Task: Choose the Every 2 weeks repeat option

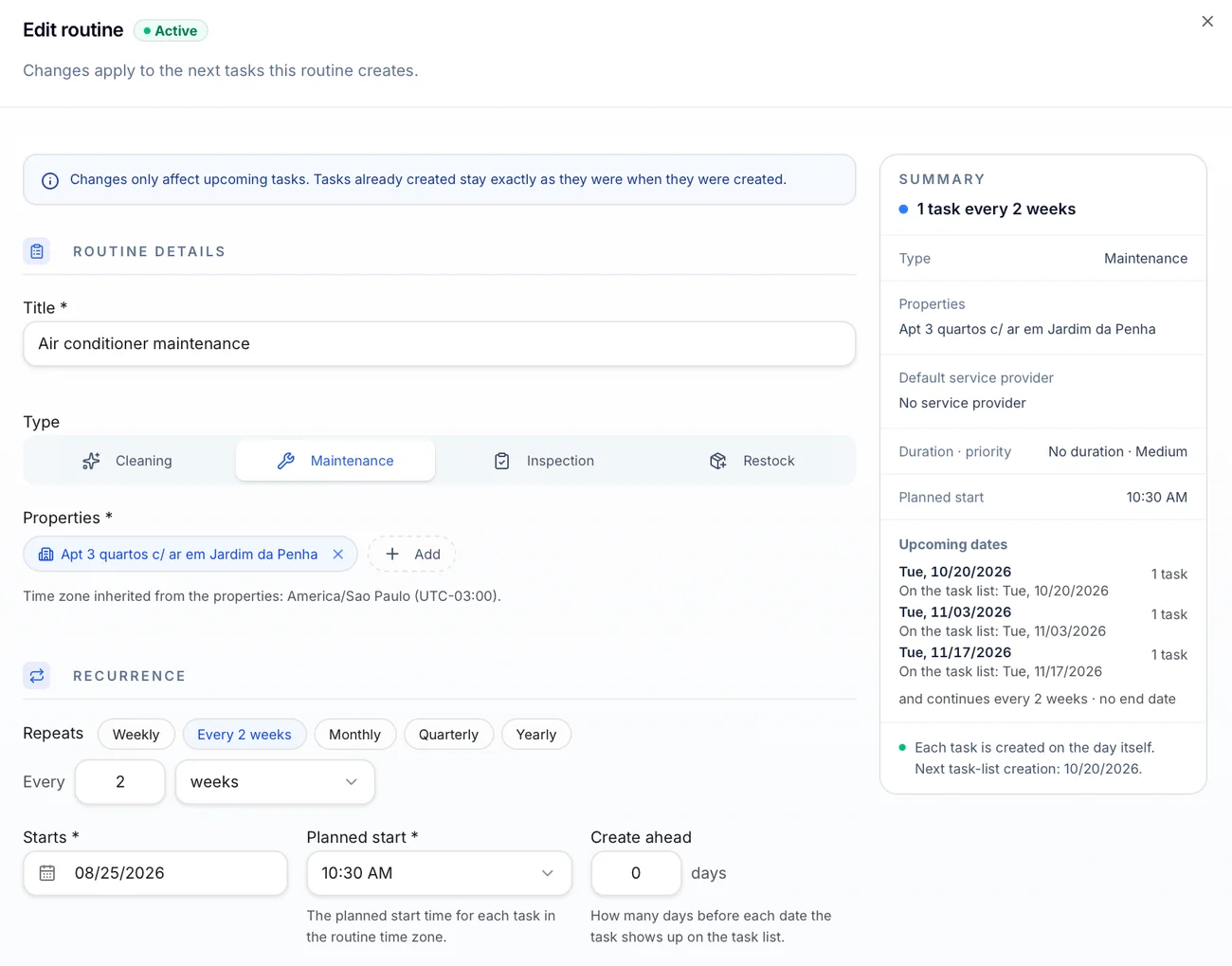Action: 245,735
